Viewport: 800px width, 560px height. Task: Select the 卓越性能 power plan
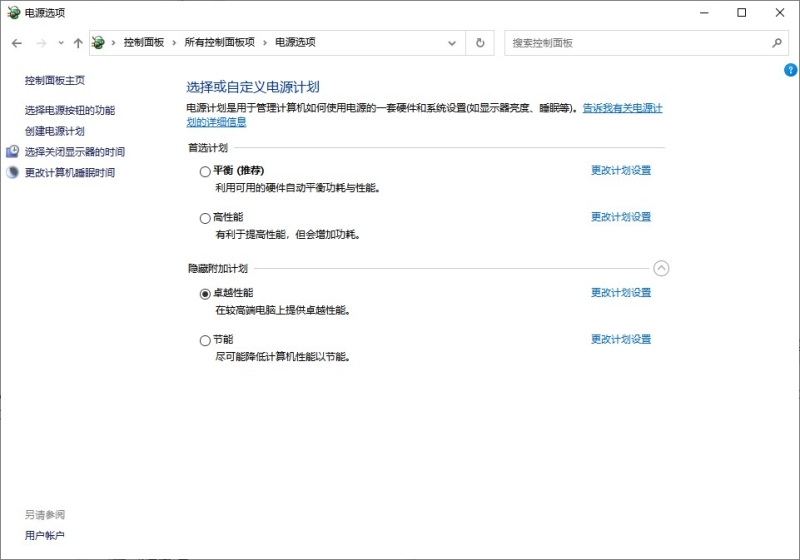(205, 294)
